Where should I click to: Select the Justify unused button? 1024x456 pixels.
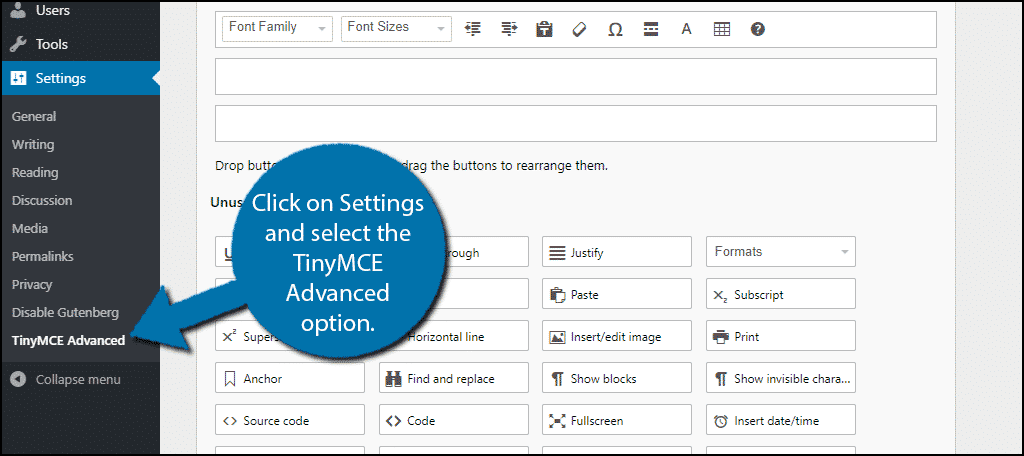pyautogui.click(x=616, y=252)
